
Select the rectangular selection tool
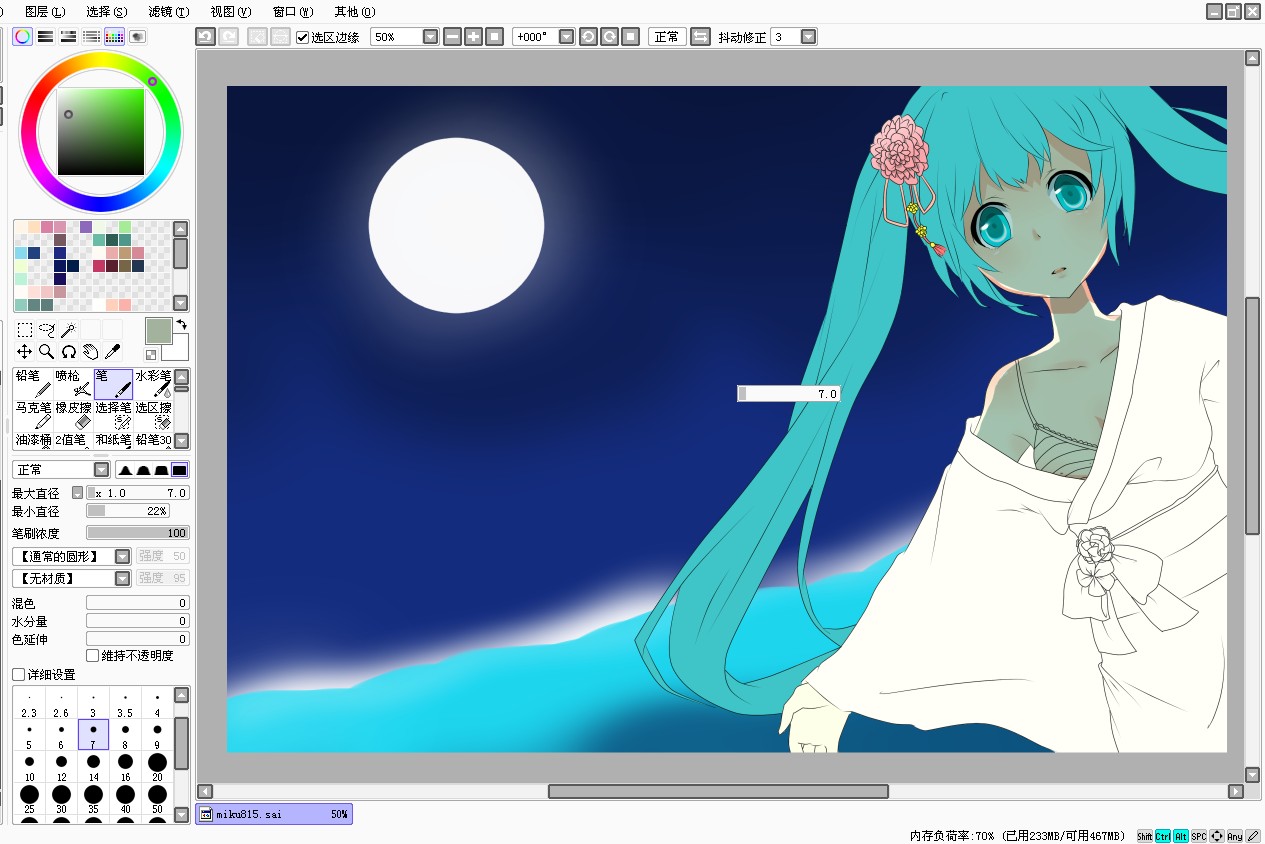tap(25, 329)
